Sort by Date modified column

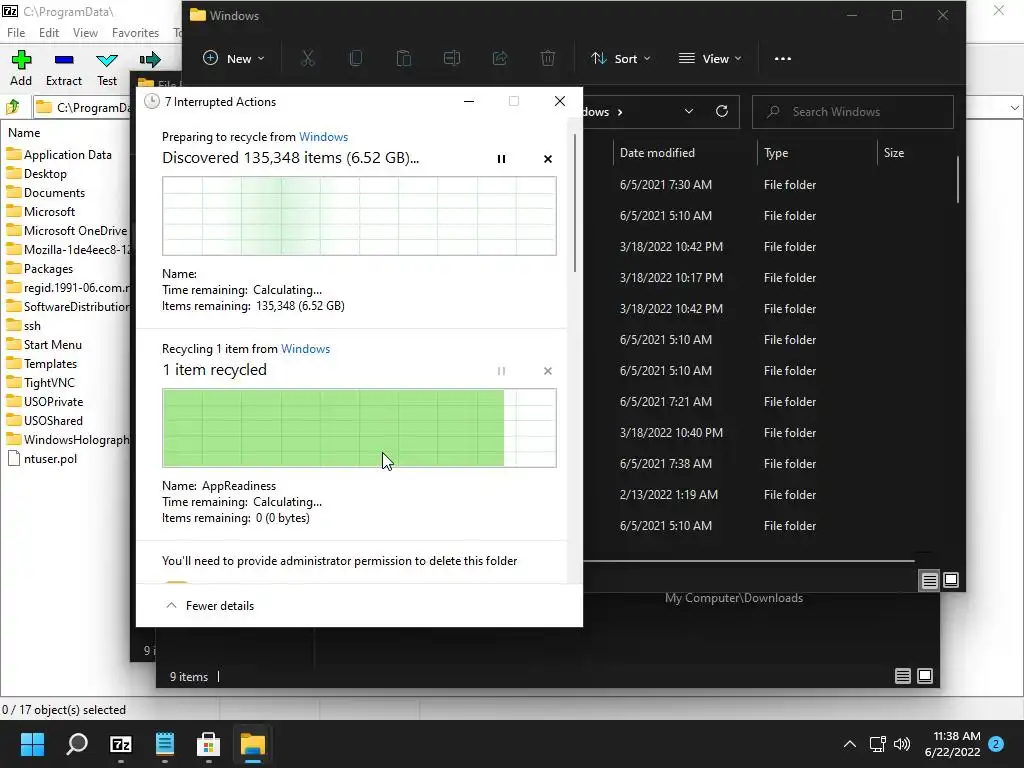click(657, 153)
